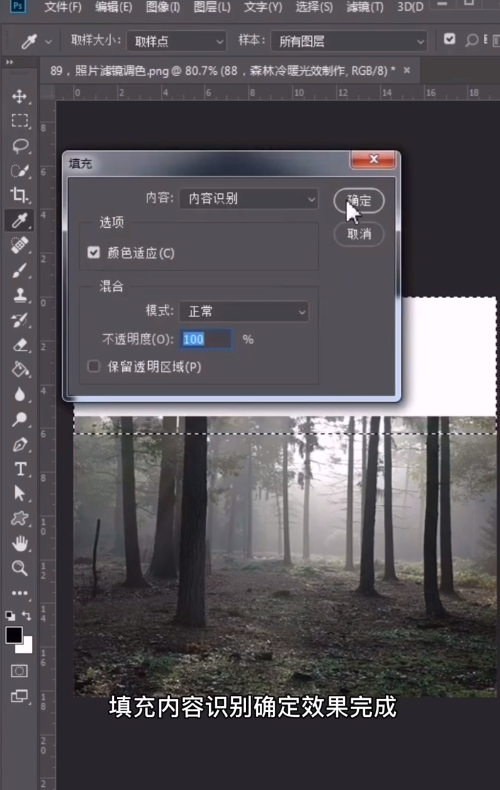Open the Sample All Layers dropdown
500x790 pixels.
tap(349, 41)
